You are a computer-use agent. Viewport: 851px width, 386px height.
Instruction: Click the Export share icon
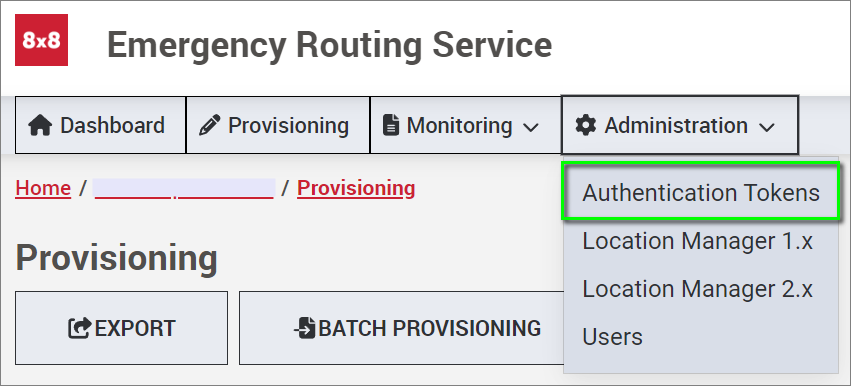click(x=80, y=328)
